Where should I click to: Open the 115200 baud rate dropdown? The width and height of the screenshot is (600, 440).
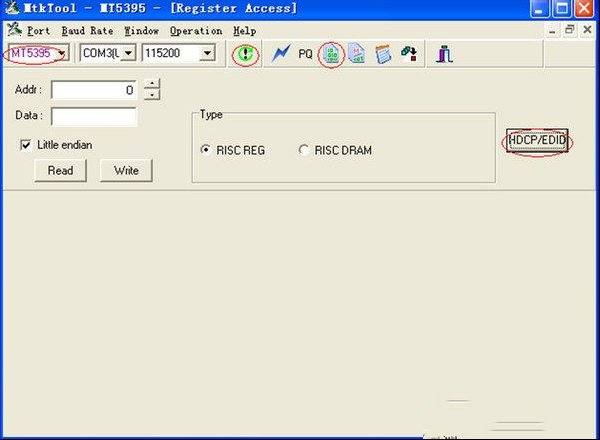(207, 53)
